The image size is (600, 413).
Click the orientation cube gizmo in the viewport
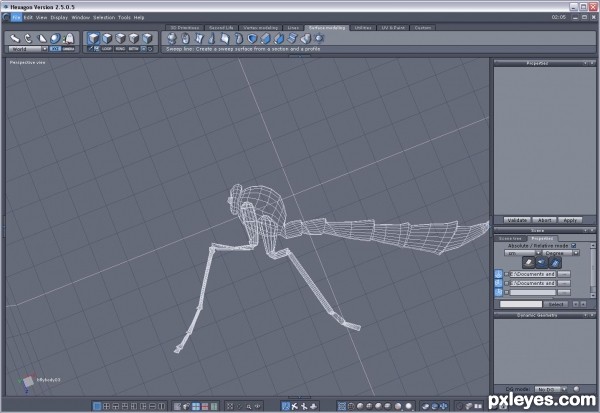28,382
